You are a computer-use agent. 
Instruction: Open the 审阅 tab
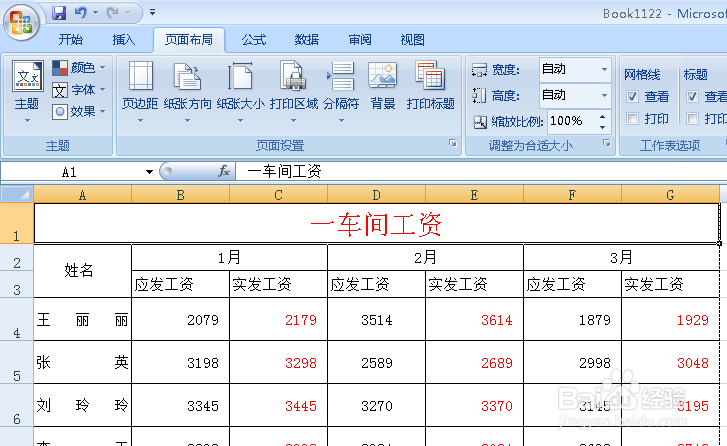click(360, 40)
